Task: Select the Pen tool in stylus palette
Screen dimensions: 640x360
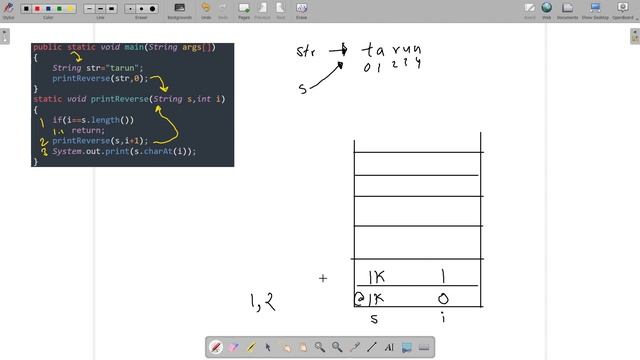Action: (x=216, y=347)
